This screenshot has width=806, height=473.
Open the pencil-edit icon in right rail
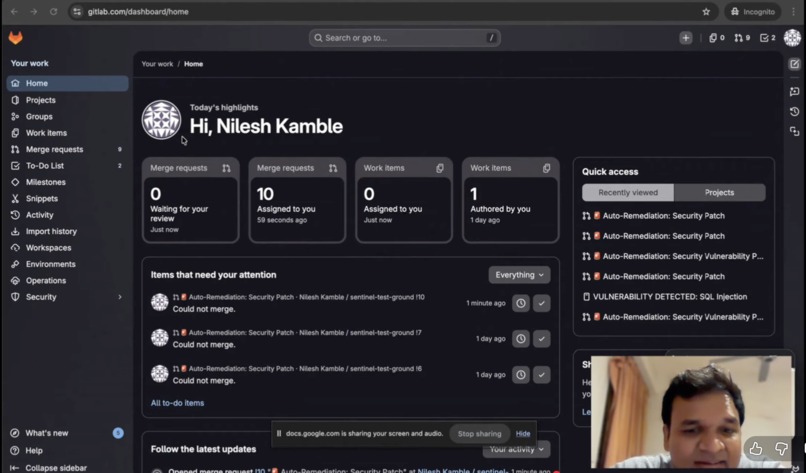tap(794, 64)
